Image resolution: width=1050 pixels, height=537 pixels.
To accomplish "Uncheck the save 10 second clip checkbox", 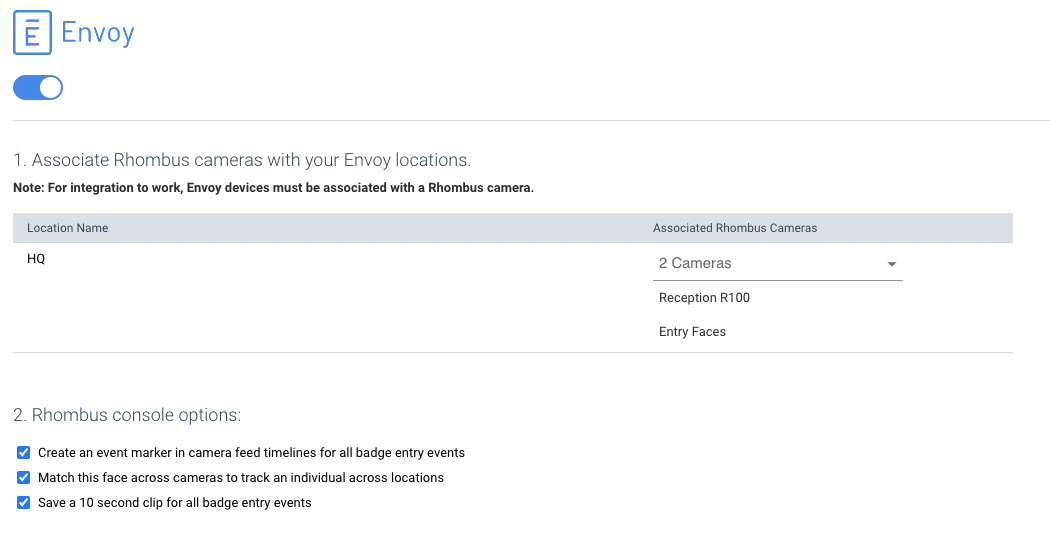I will [23, 502].
